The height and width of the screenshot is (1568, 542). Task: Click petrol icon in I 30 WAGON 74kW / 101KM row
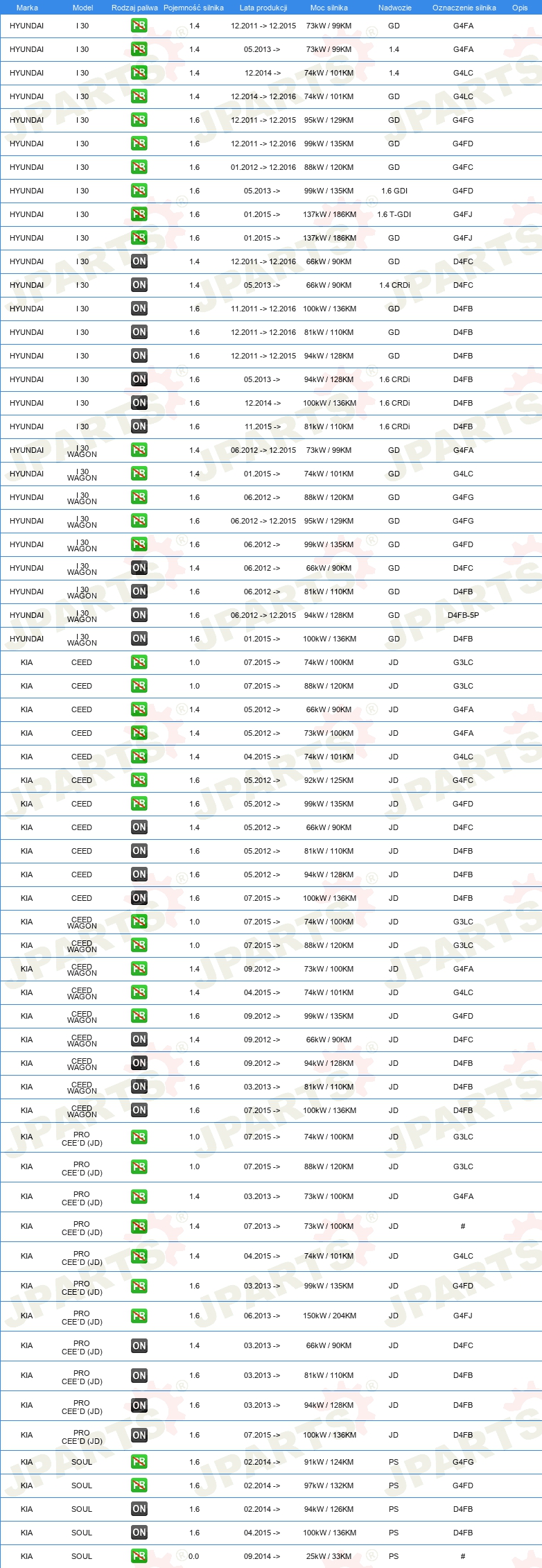139,474
